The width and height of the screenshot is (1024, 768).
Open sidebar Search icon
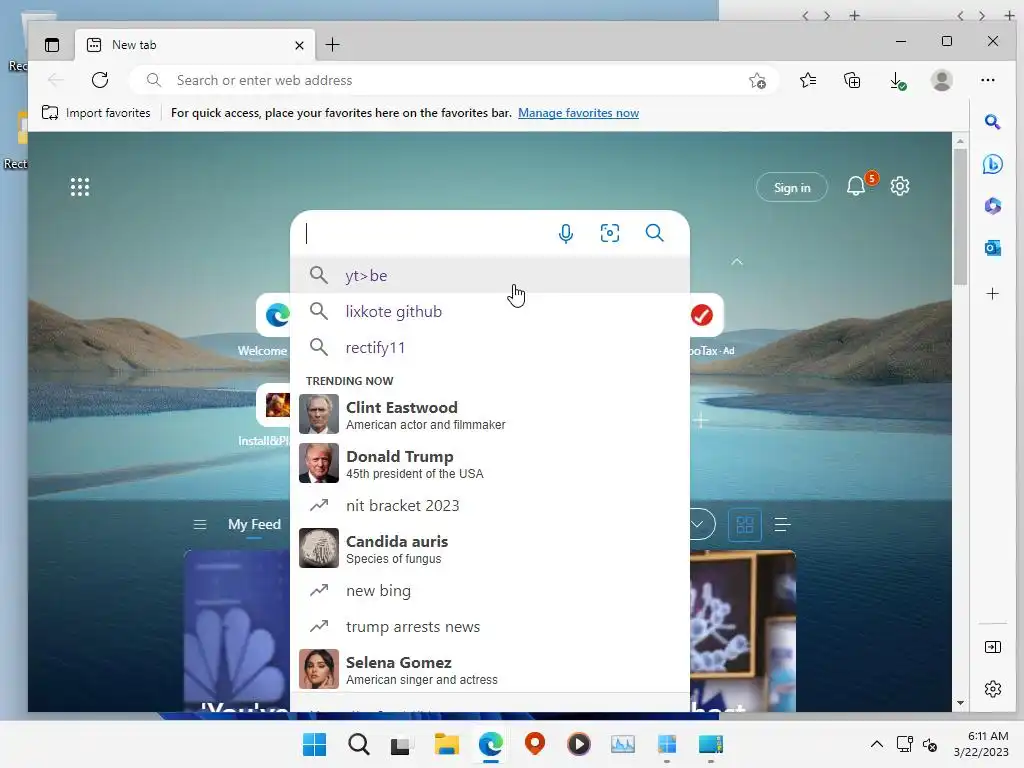(x=993, y=122)
